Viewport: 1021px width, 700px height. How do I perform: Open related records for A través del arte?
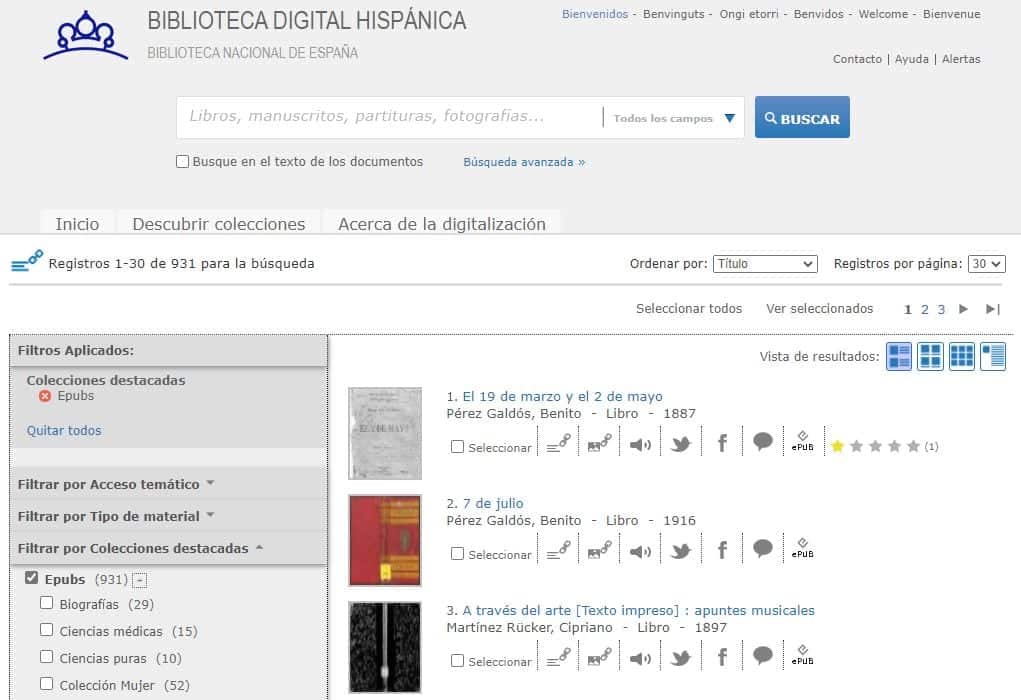click(x=558, y=658)
